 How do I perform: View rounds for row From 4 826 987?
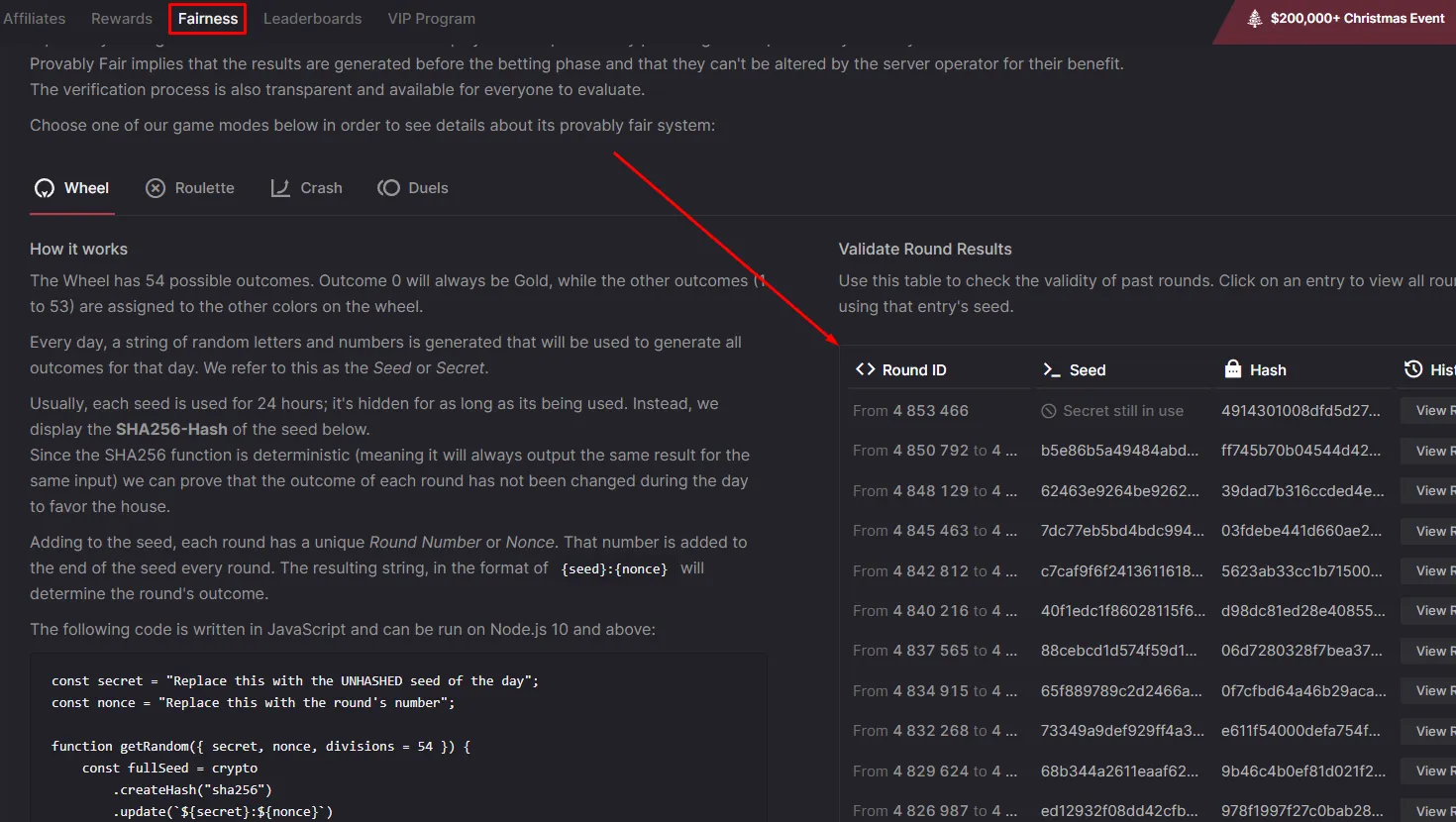pyautogui.click(x=1428, y=811)
